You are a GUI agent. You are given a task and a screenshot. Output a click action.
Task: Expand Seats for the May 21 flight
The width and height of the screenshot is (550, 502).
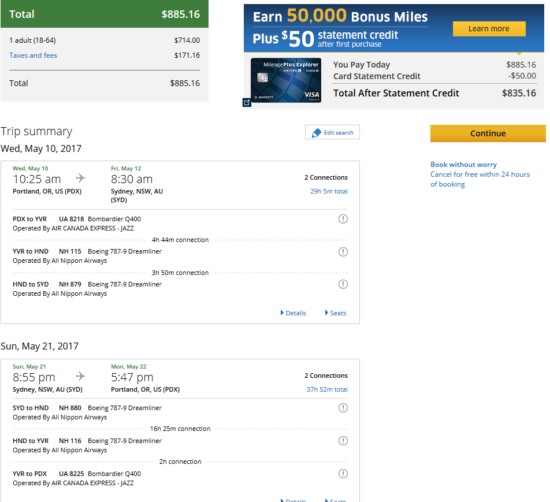coord(335,500)
